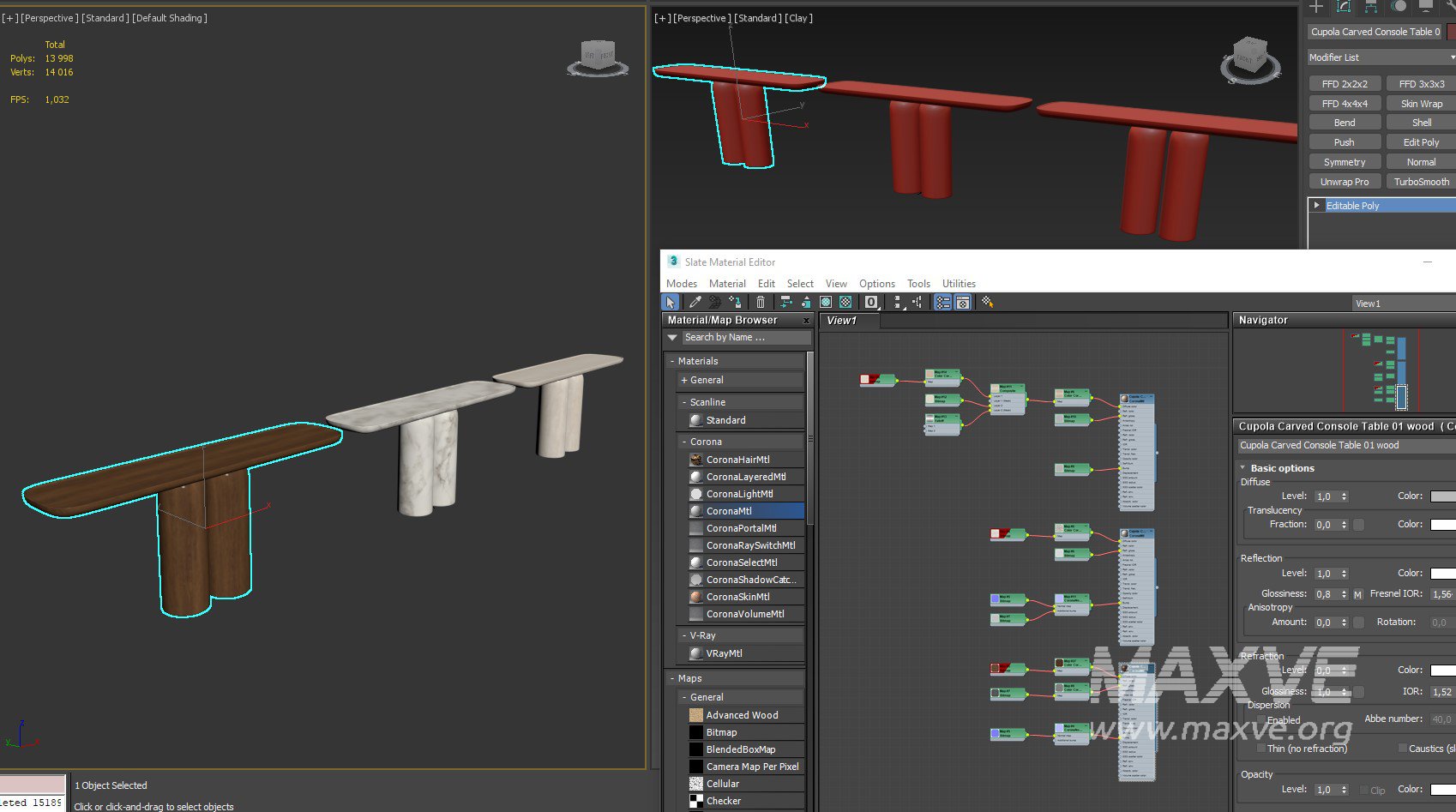Enable the Caustics checkbox
Screen dimensions: 1456x812
(x=1402, y=749)
